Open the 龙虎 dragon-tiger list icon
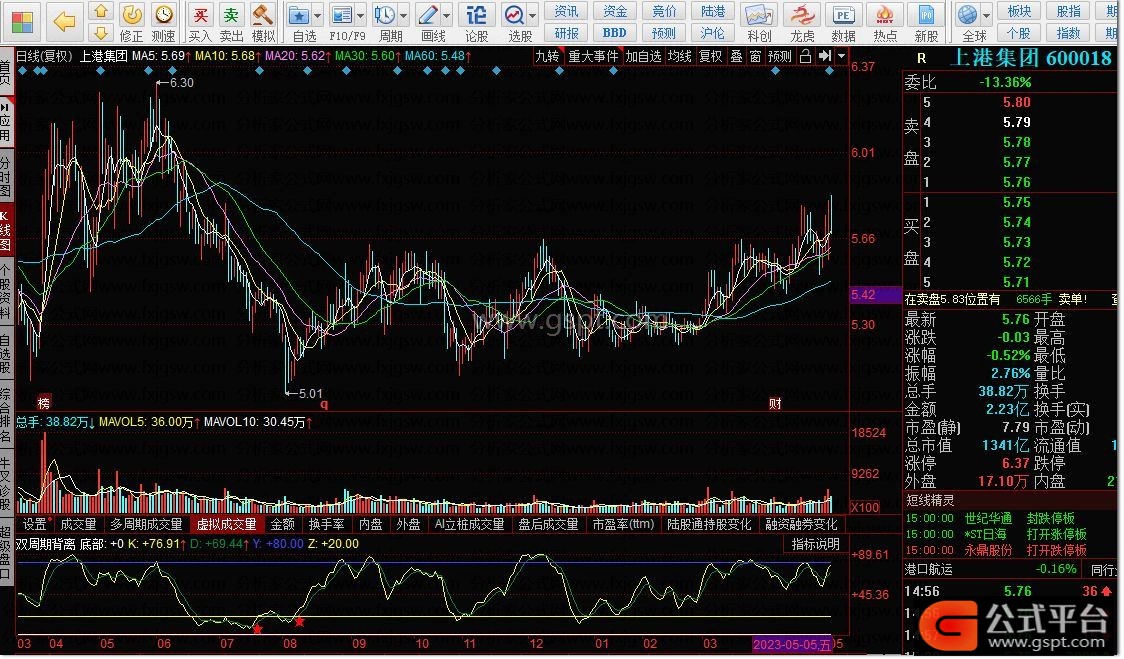This screenshot has height=659, width=1124. click(802, 23)
